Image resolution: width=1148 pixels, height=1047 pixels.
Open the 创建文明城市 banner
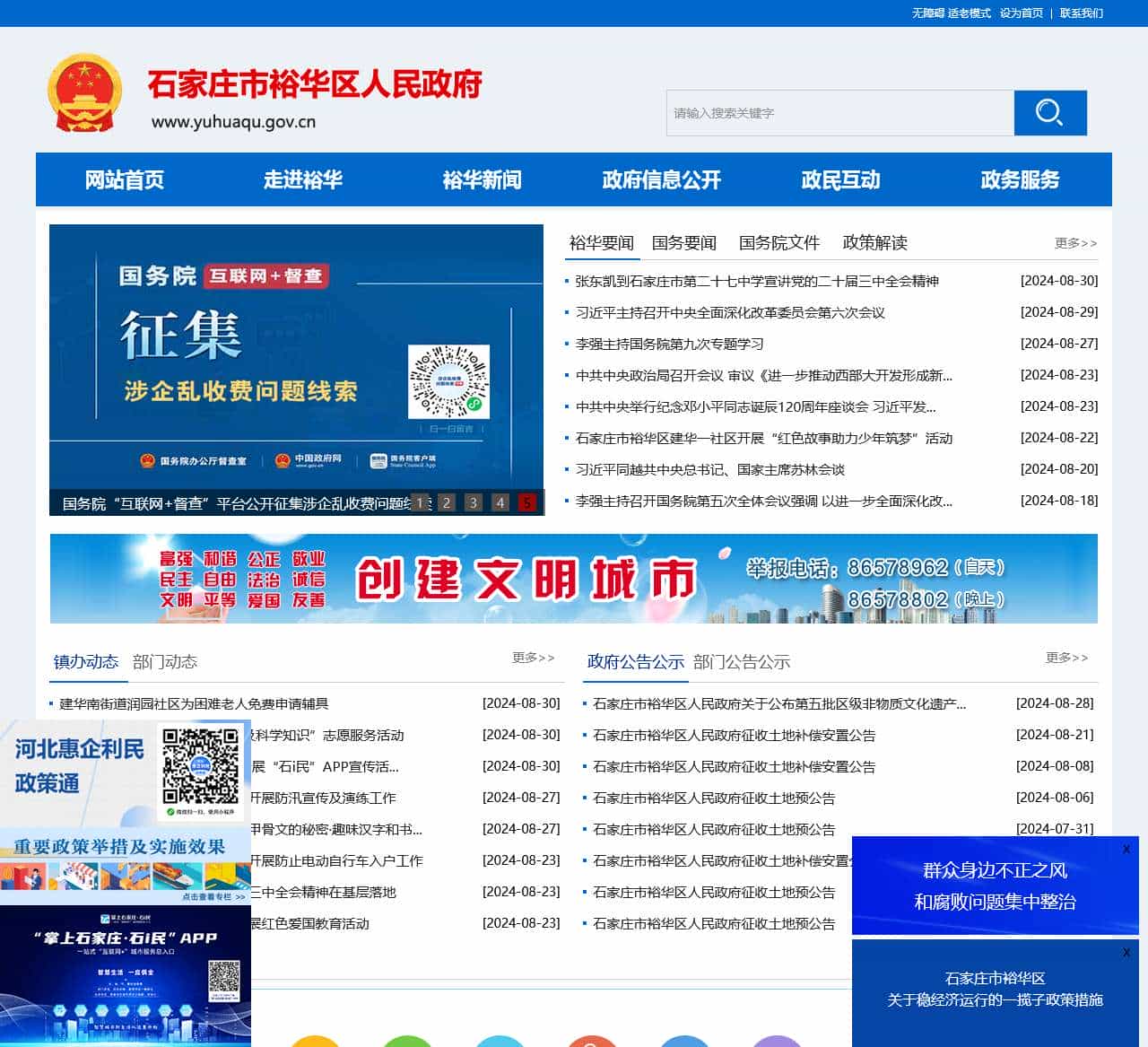click(574, 579)
